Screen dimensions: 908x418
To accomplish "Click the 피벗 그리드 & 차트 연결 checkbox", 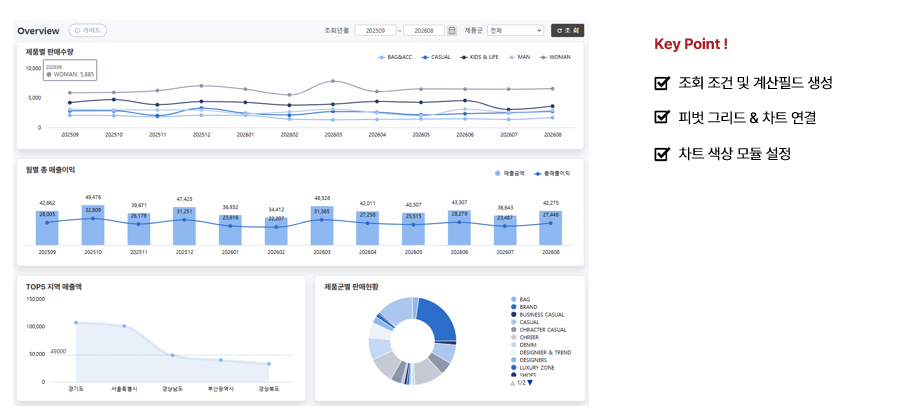I will pyautogui.click(x=661, y=118).
